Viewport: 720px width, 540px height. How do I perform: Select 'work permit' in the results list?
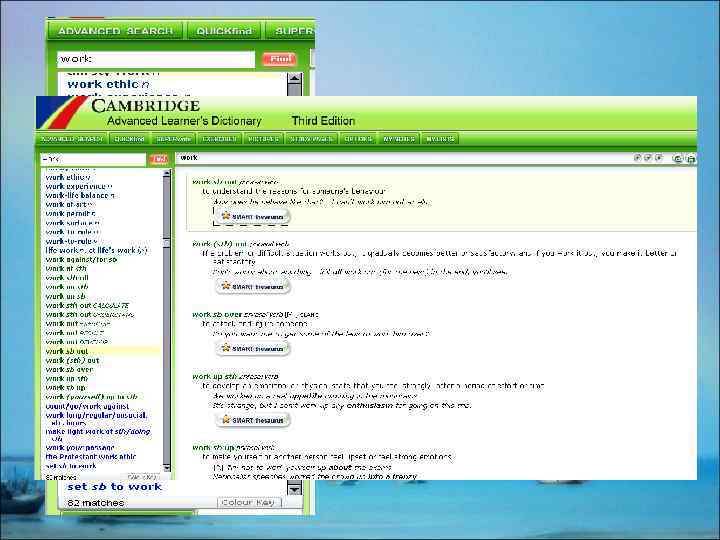(x=70, y=214)
